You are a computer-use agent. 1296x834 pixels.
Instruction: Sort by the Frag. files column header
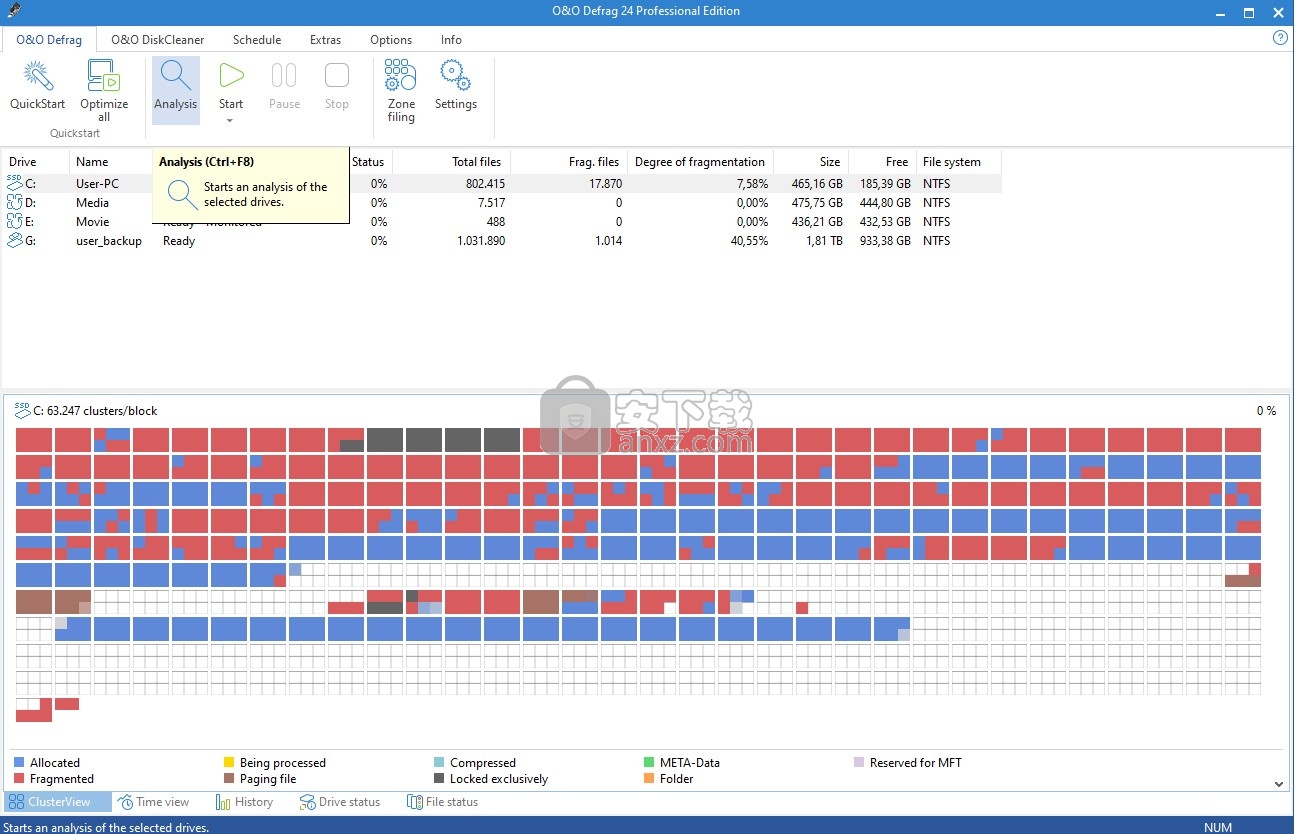click(x=570, y=162)
